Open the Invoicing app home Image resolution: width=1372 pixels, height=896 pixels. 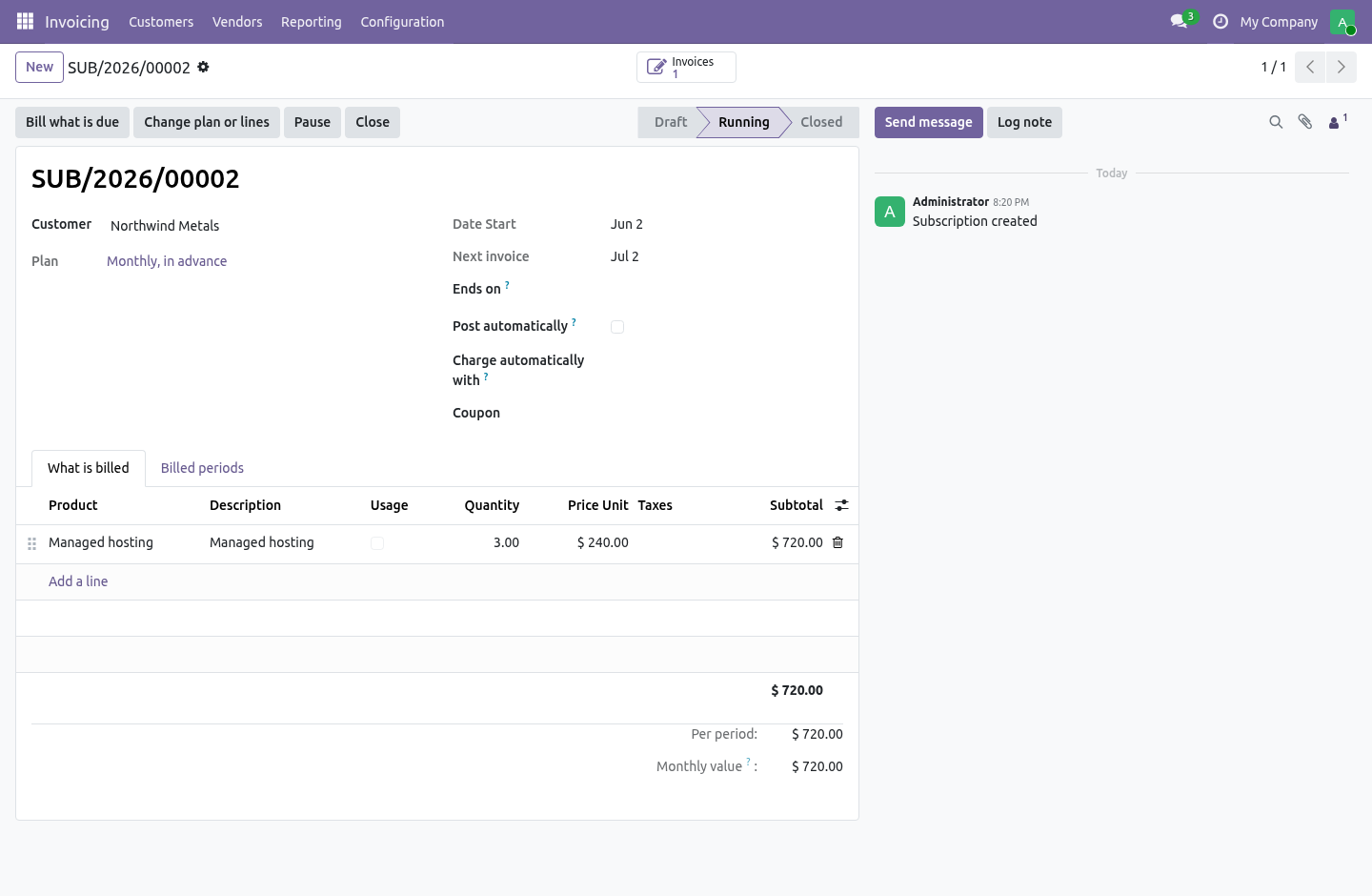pyautogui.click(x=77, y=21)
